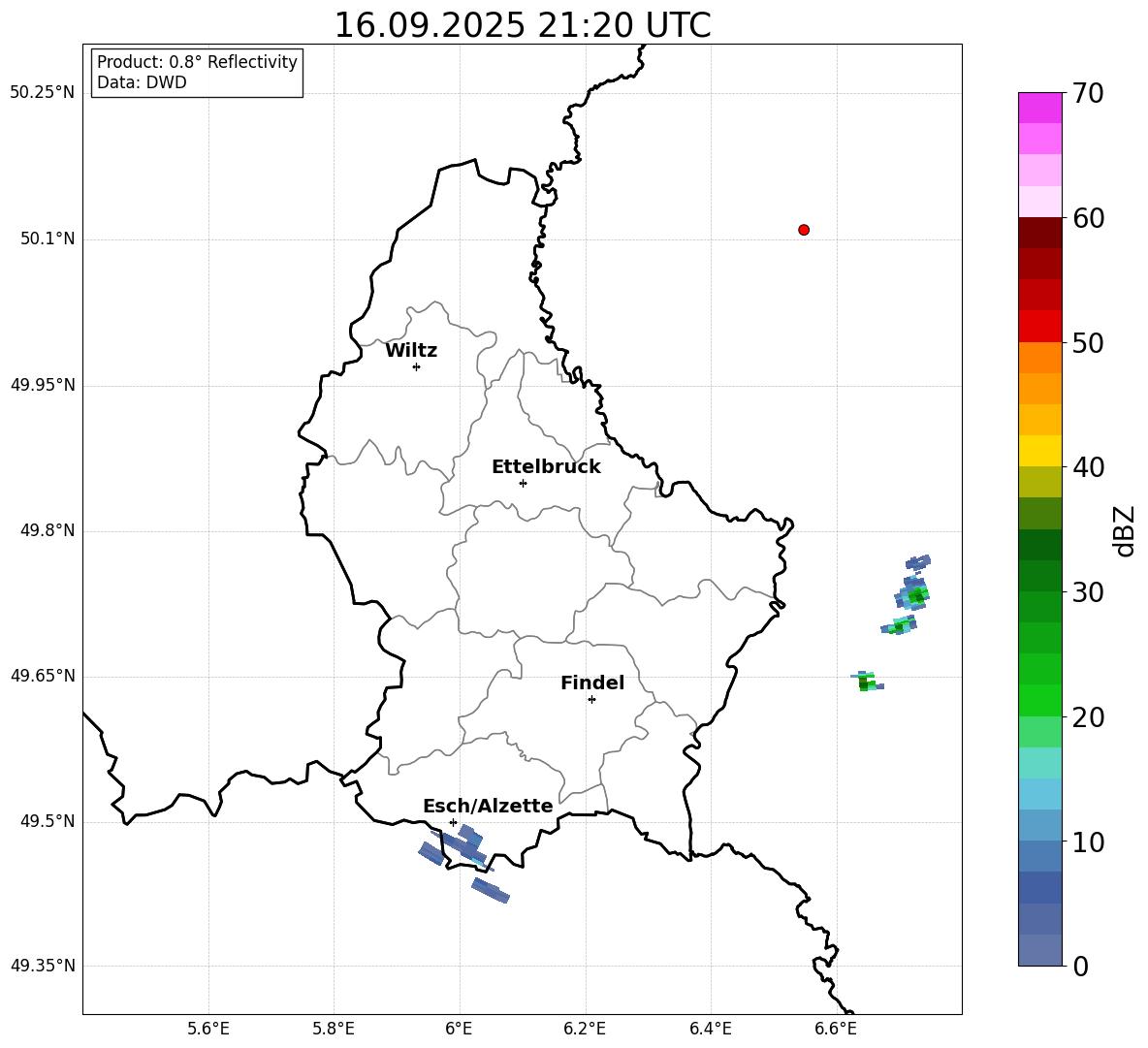Click the longitude label '6°E'
Screen dimensions: 1148x1048
click(459, 1029)
